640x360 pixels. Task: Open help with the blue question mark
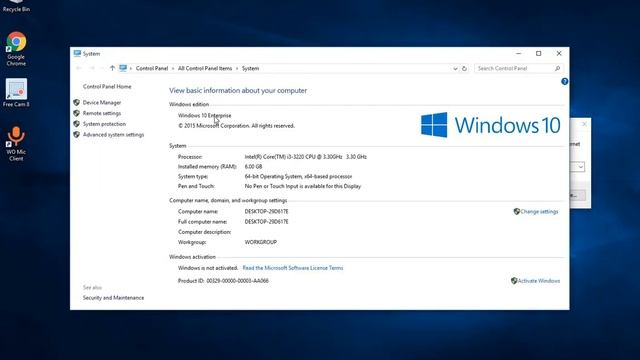pos(564,82)
